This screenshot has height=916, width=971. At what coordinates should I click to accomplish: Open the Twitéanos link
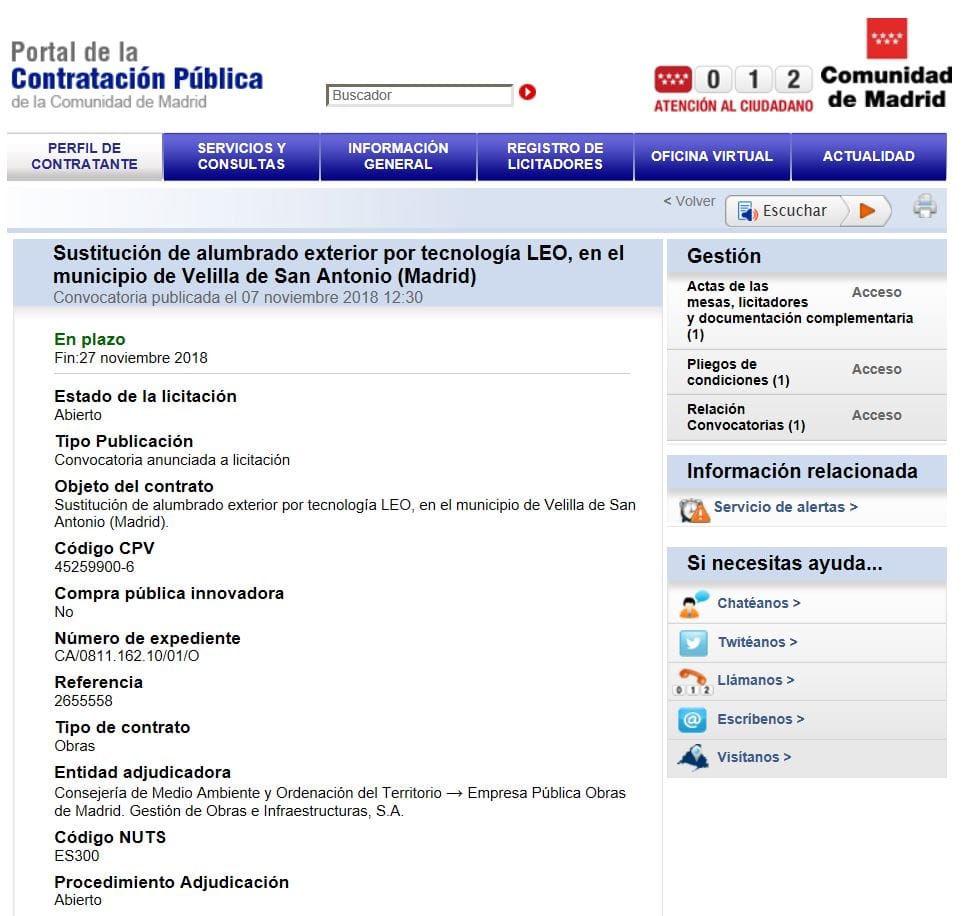[757, 642]
